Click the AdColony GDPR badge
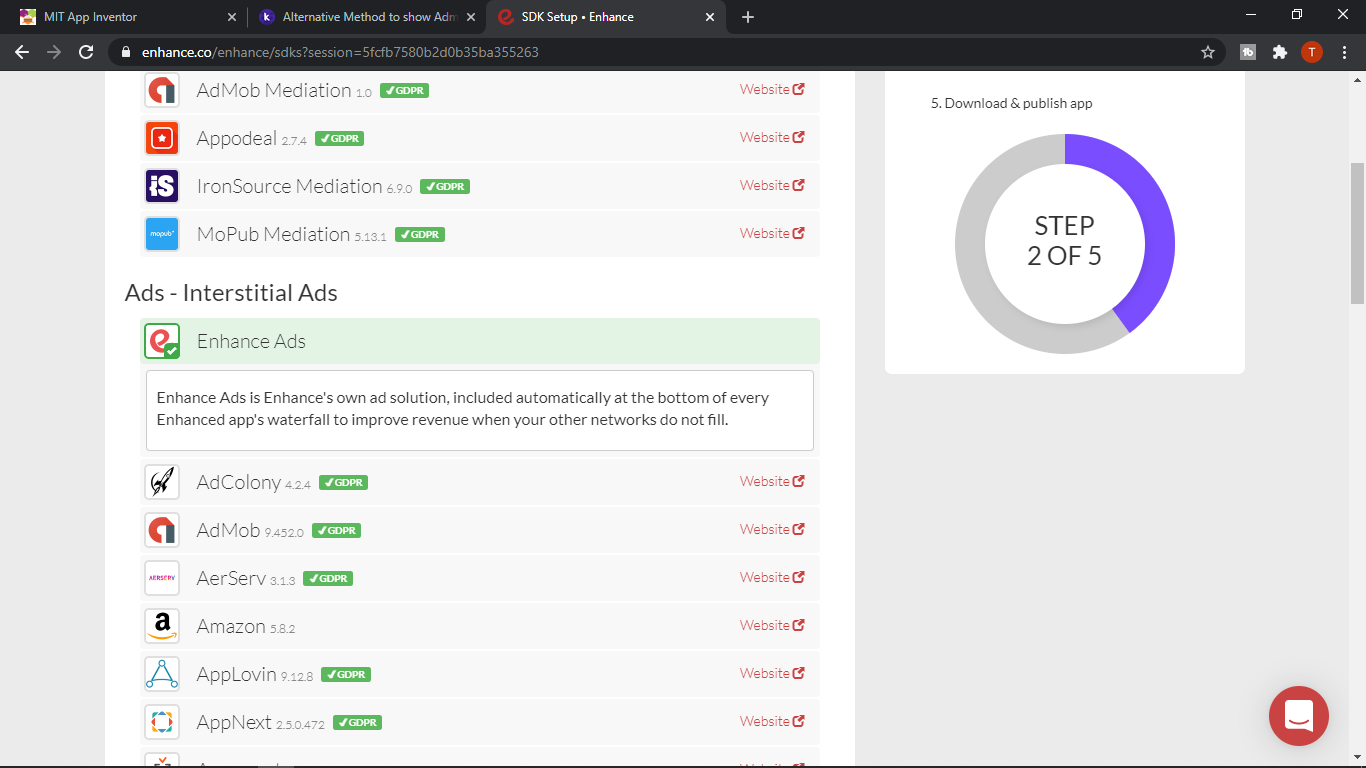Image resolution: width=1366 pixels, height=768 pixels. point(343,483)
